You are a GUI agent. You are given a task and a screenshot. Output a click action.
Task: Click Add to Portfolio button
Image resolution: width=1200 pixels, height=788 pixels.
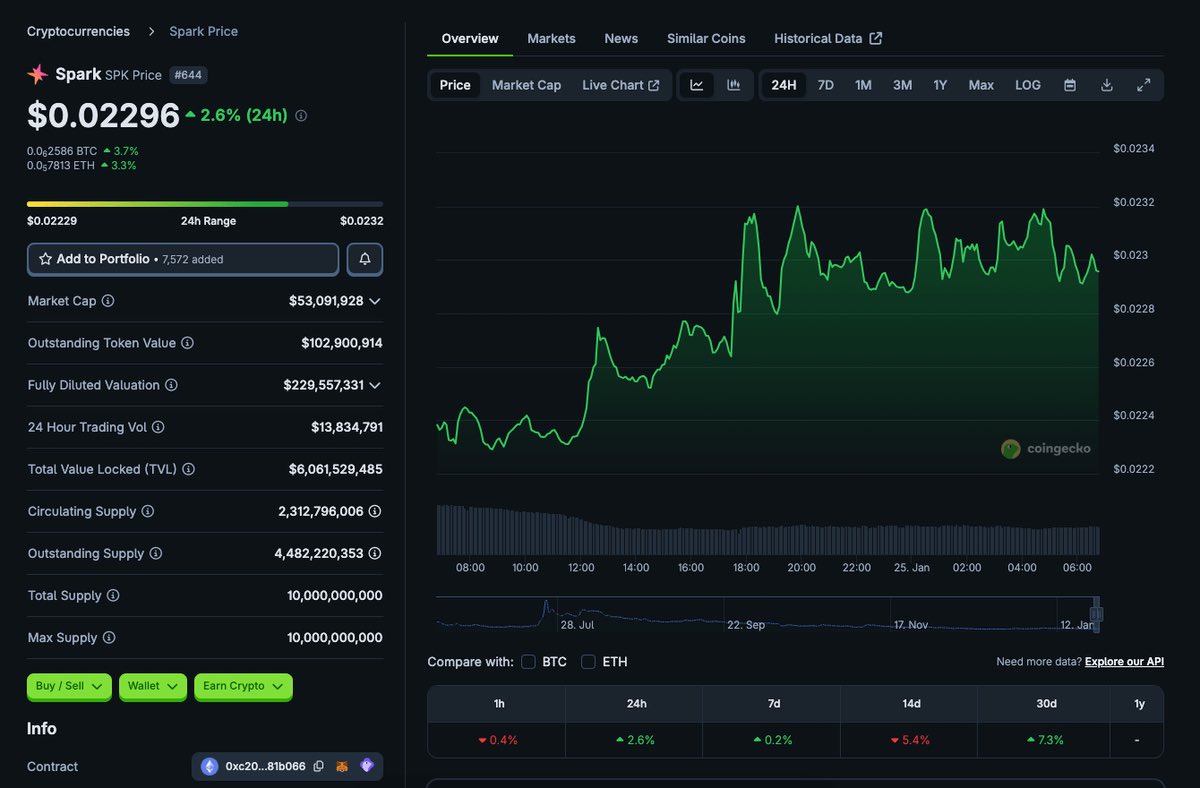(x=183, y=259)
